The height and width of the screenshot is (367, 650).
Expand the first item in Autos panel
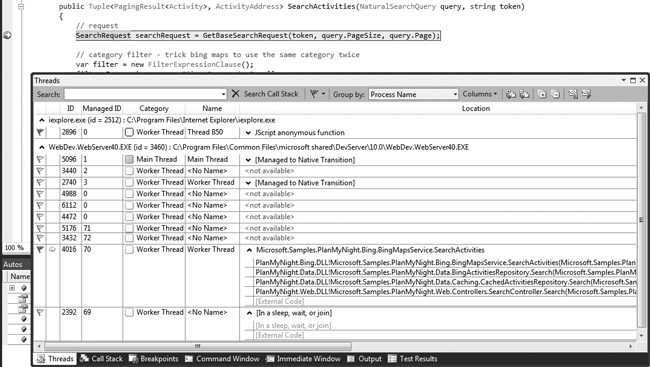pyautogui.click(x=12, y=288)
